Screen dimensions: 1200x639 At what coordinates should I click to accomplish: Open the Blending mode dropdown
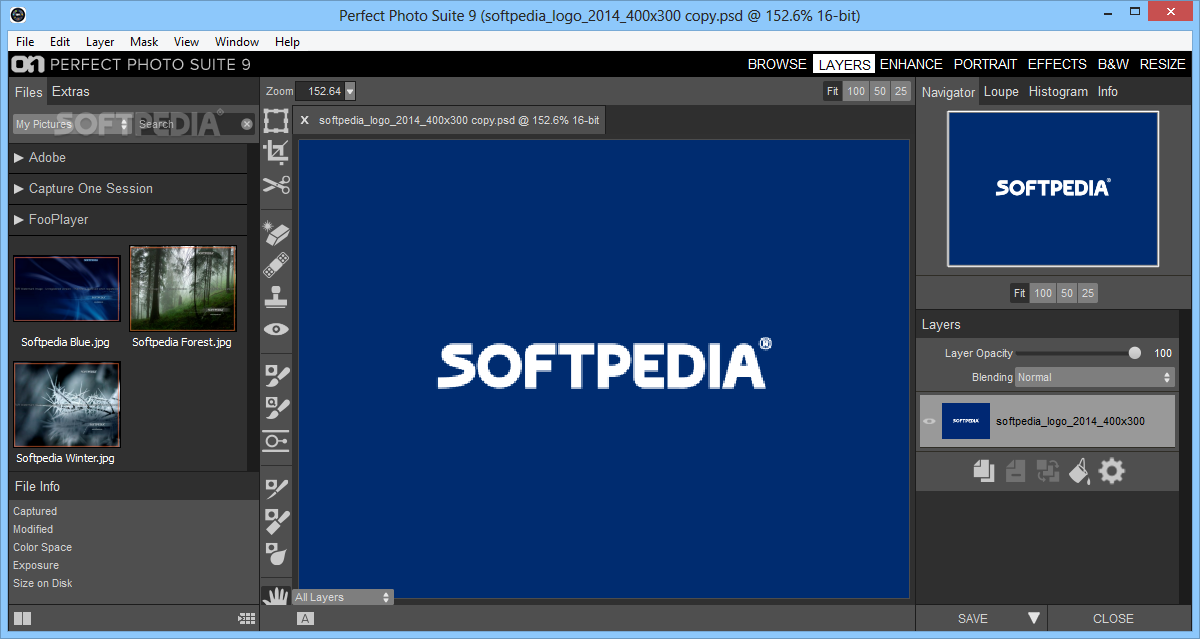click(x=1094, y=378)
